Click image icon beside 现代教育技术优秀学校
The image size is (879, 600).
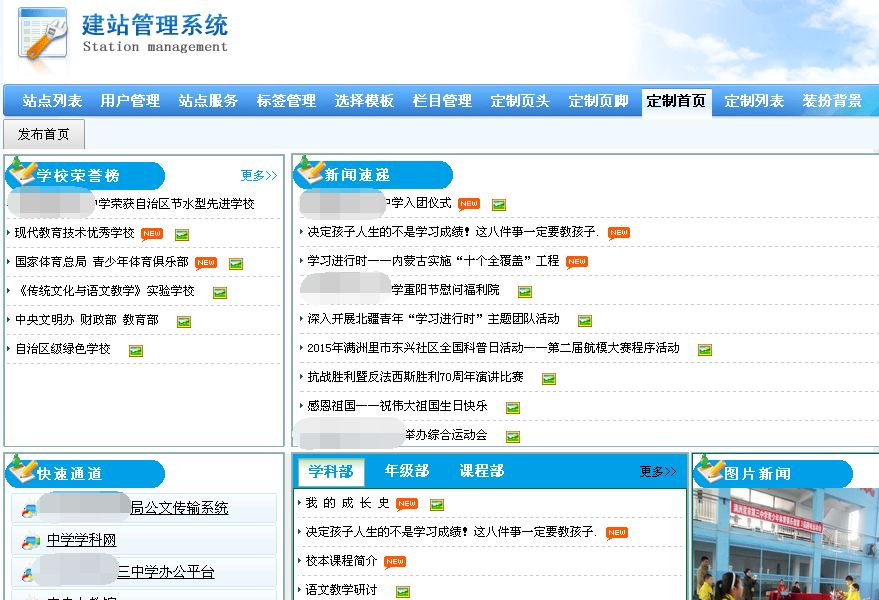[x=182, y=235]
